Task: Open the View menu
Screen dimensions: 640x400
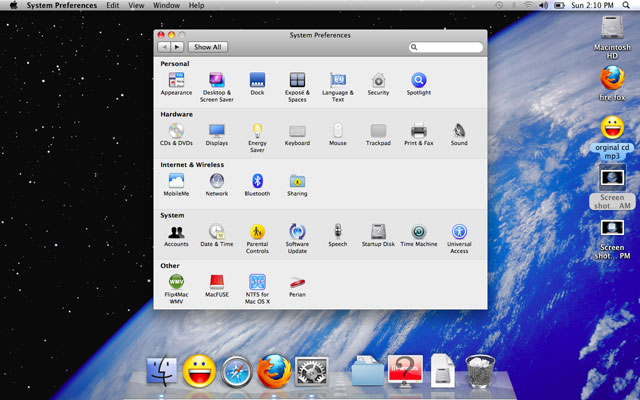Action: [136, 5]
